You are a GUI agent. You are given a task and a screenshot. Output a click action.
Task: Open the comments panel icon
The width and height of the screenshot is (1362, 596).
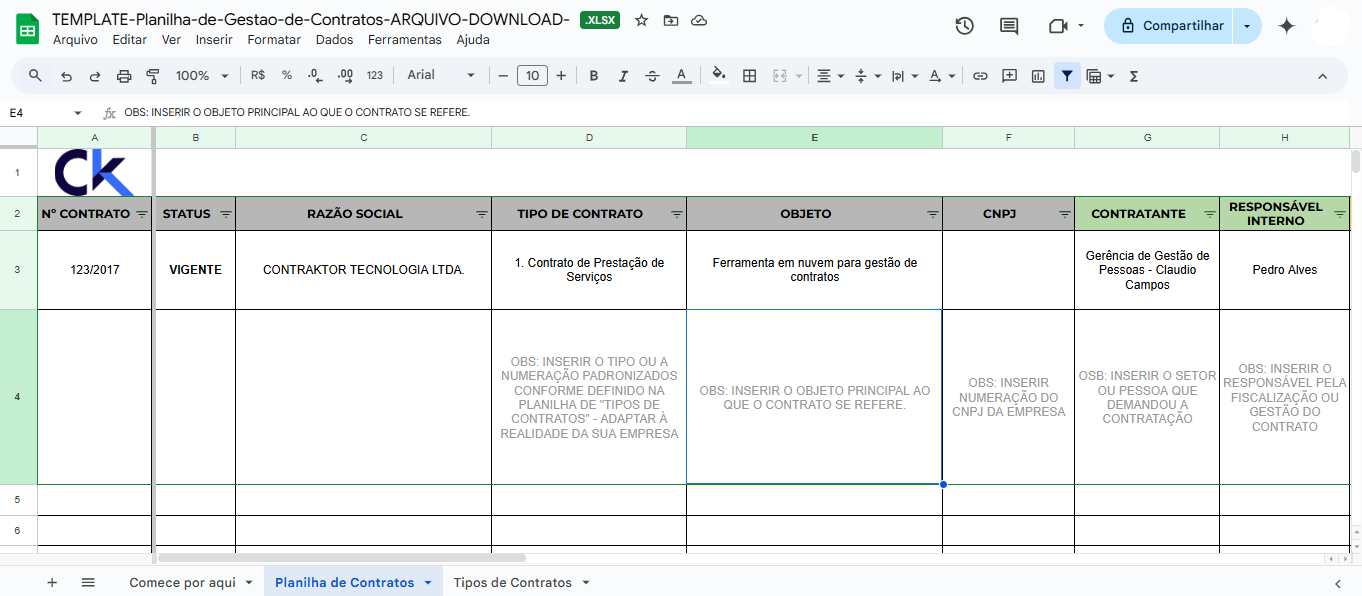coord(1009,26)
